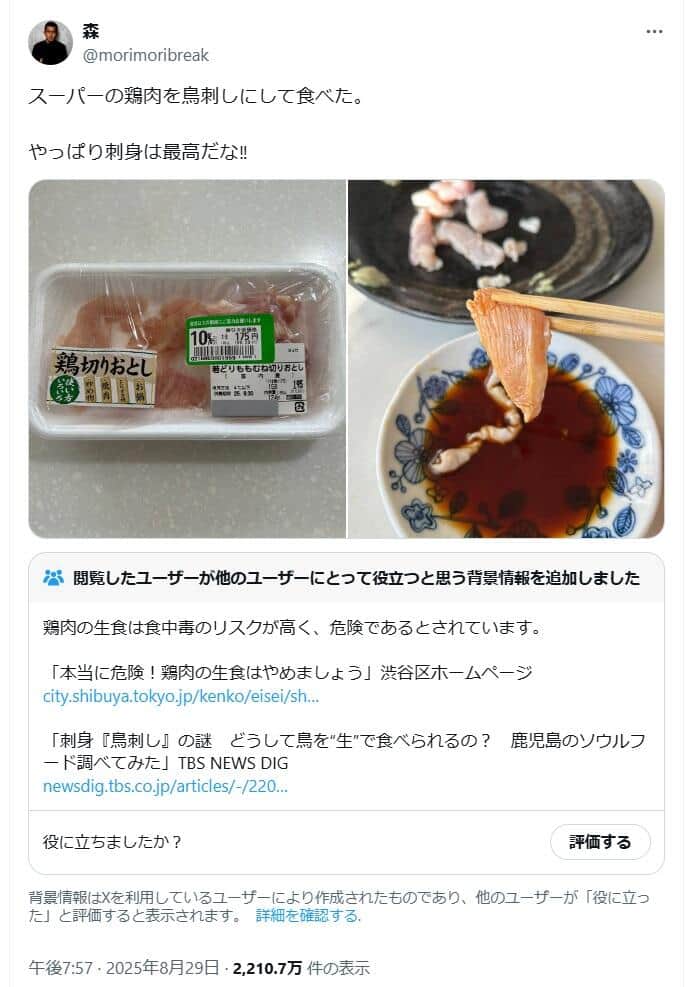The image size is (692, 987).
Task: Open the @morimoribreak handle
Action: [x=145, y=55]
